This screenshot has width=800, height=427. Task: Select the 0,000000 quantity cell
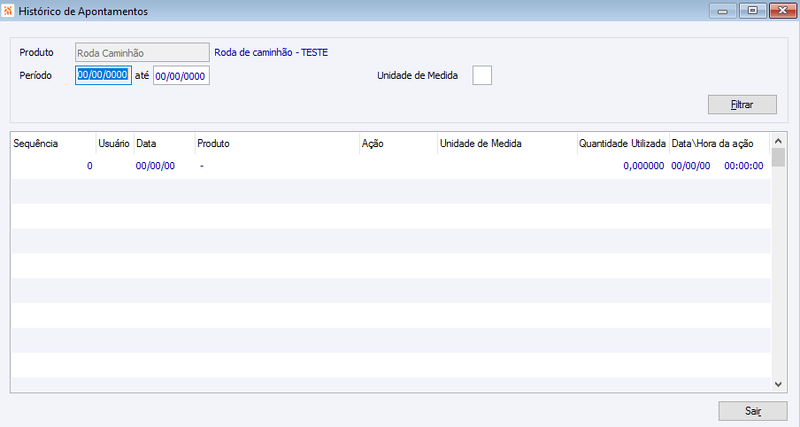click(x=643, y=166)
